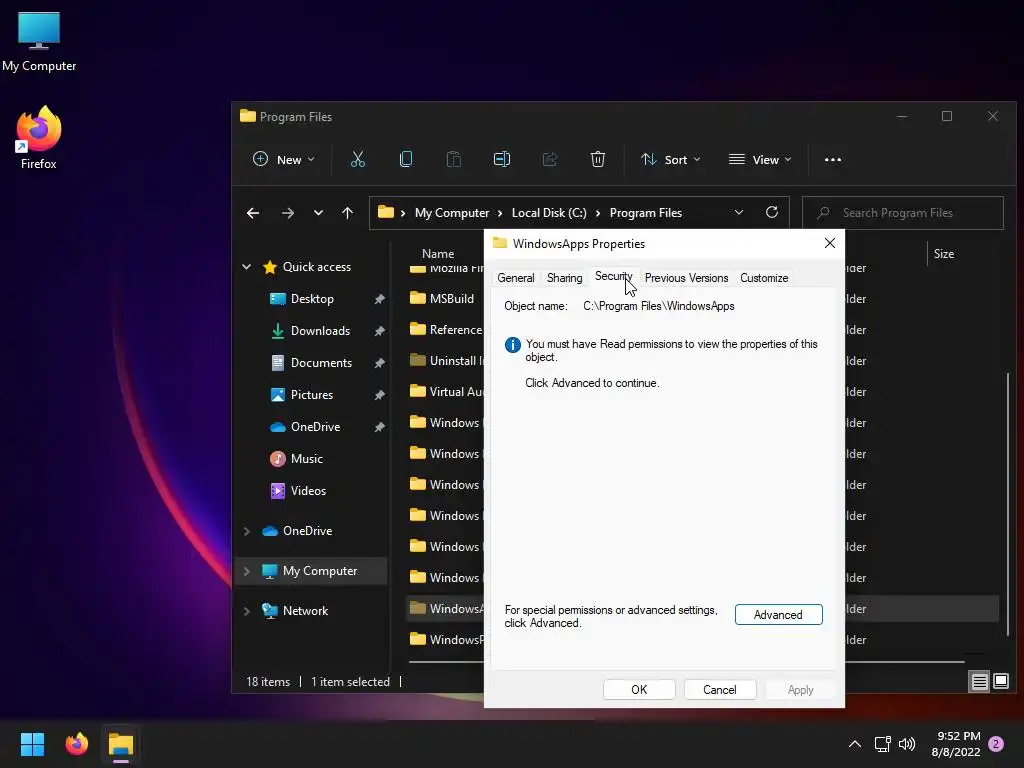Viewport: 1024px width, 768px height.
Task: Click the File Explorer taskbar icon
Action: 121,744
